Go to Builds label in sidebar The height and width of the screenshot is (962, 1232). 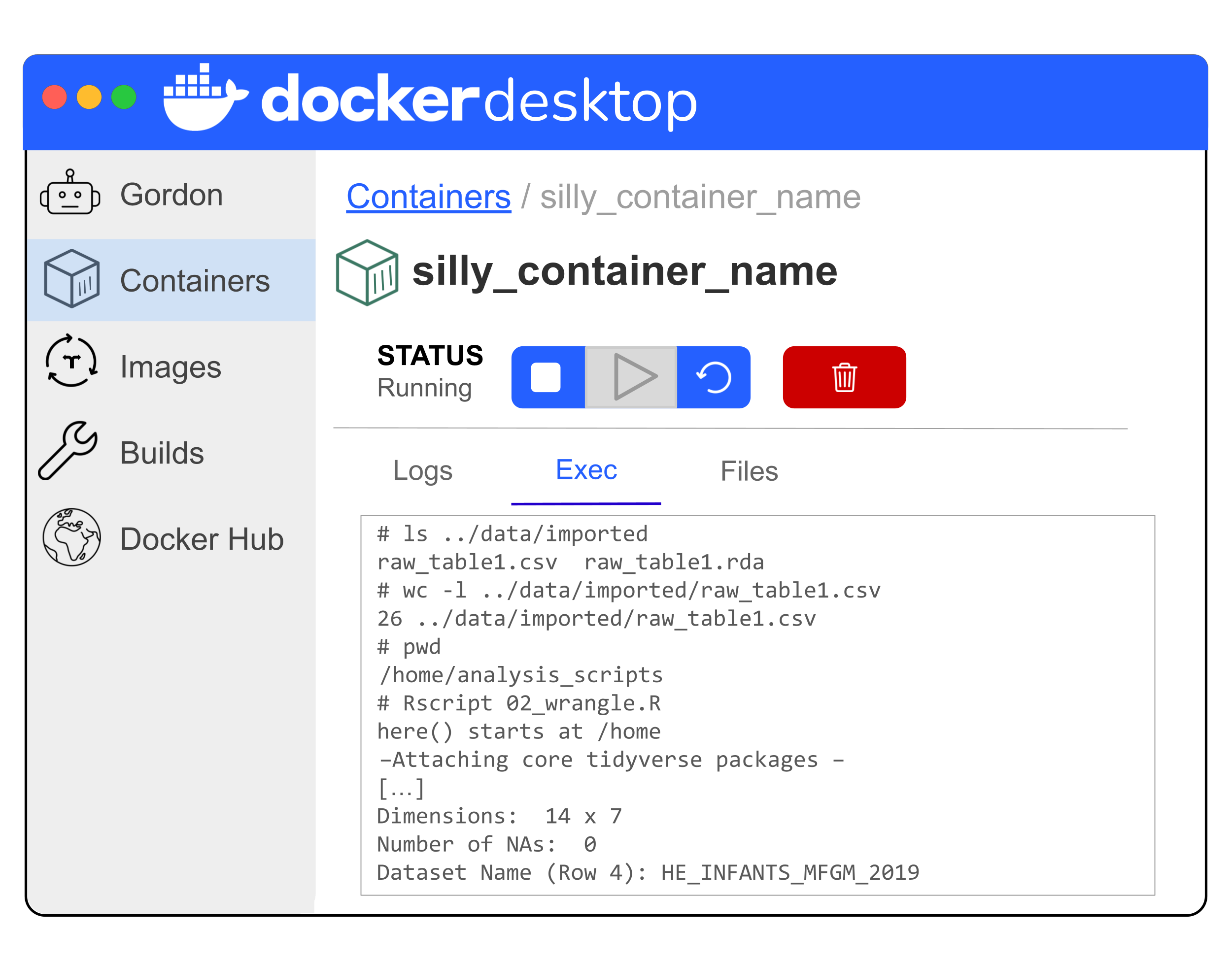(x=162, y=453)
